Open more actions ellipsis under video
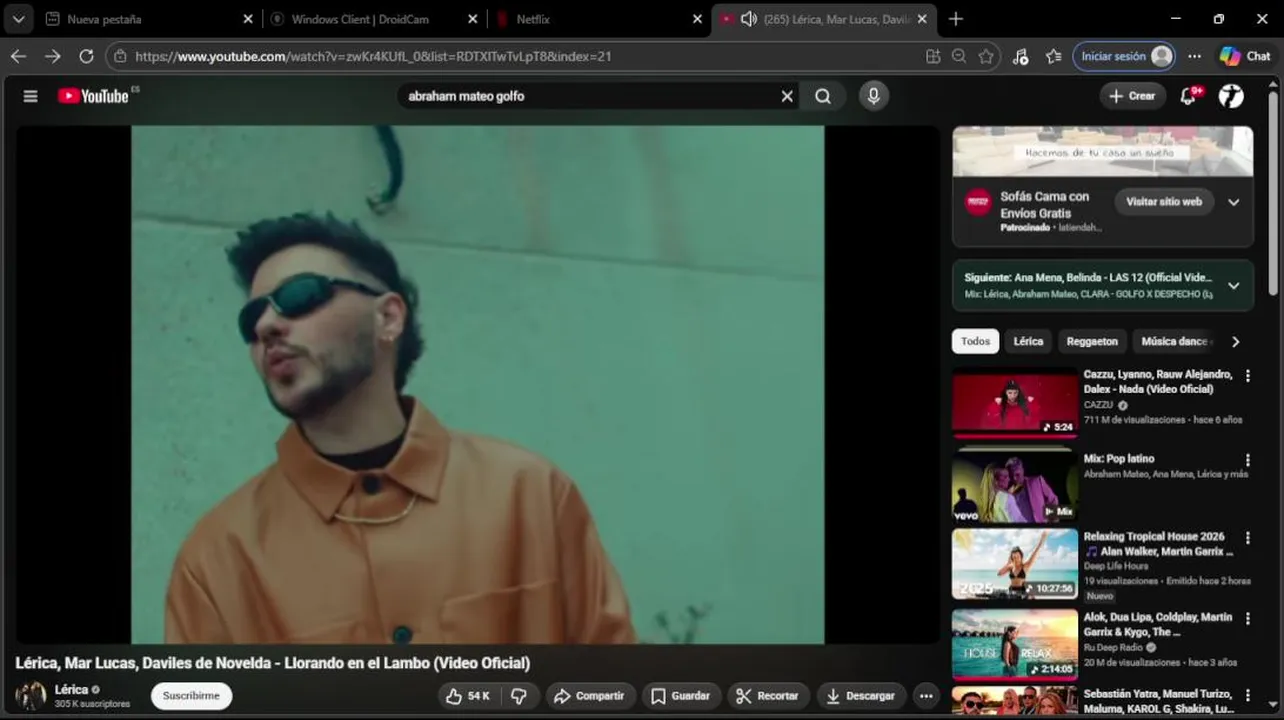The height and width of the screenshot is (720, 1284). pos(926,696)
